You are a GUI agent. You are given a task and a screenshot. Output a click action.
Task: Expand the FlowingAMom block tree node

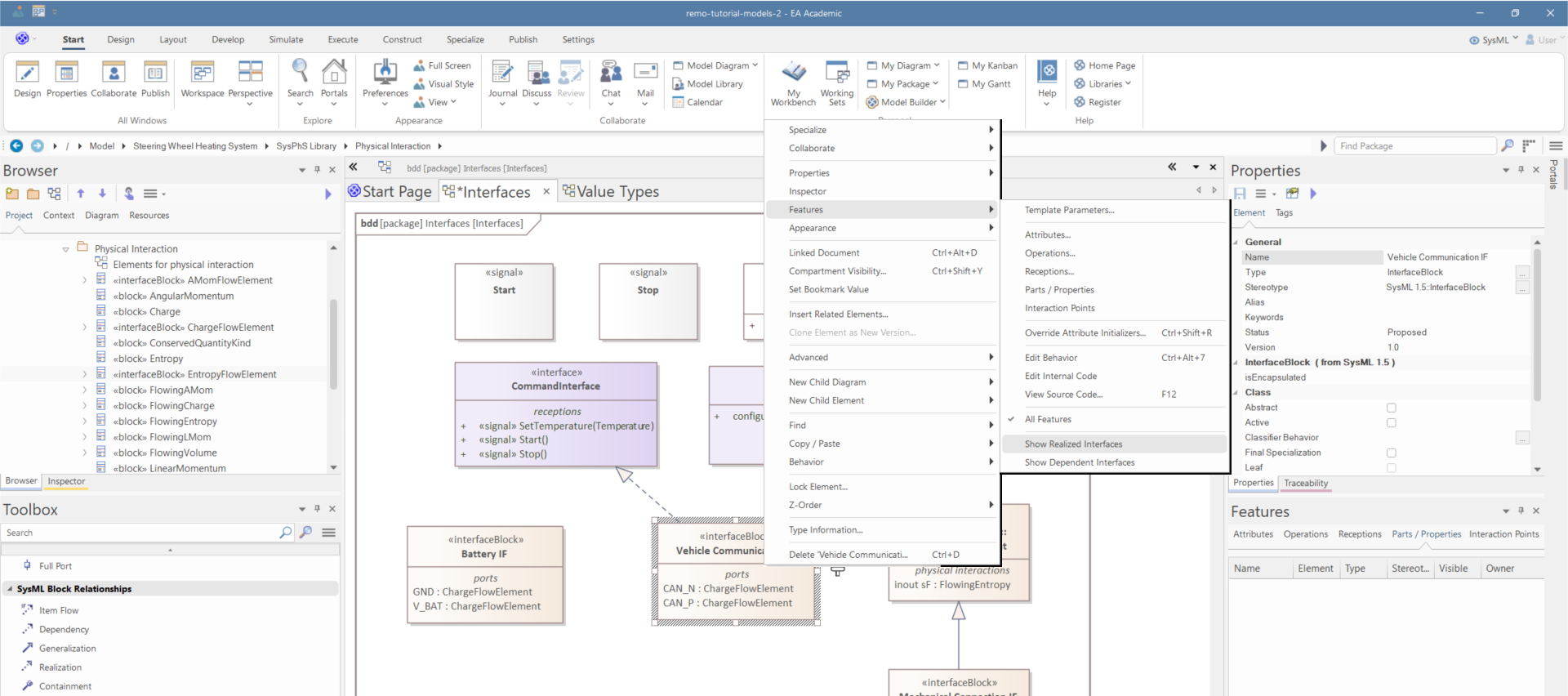pos(84,390)
